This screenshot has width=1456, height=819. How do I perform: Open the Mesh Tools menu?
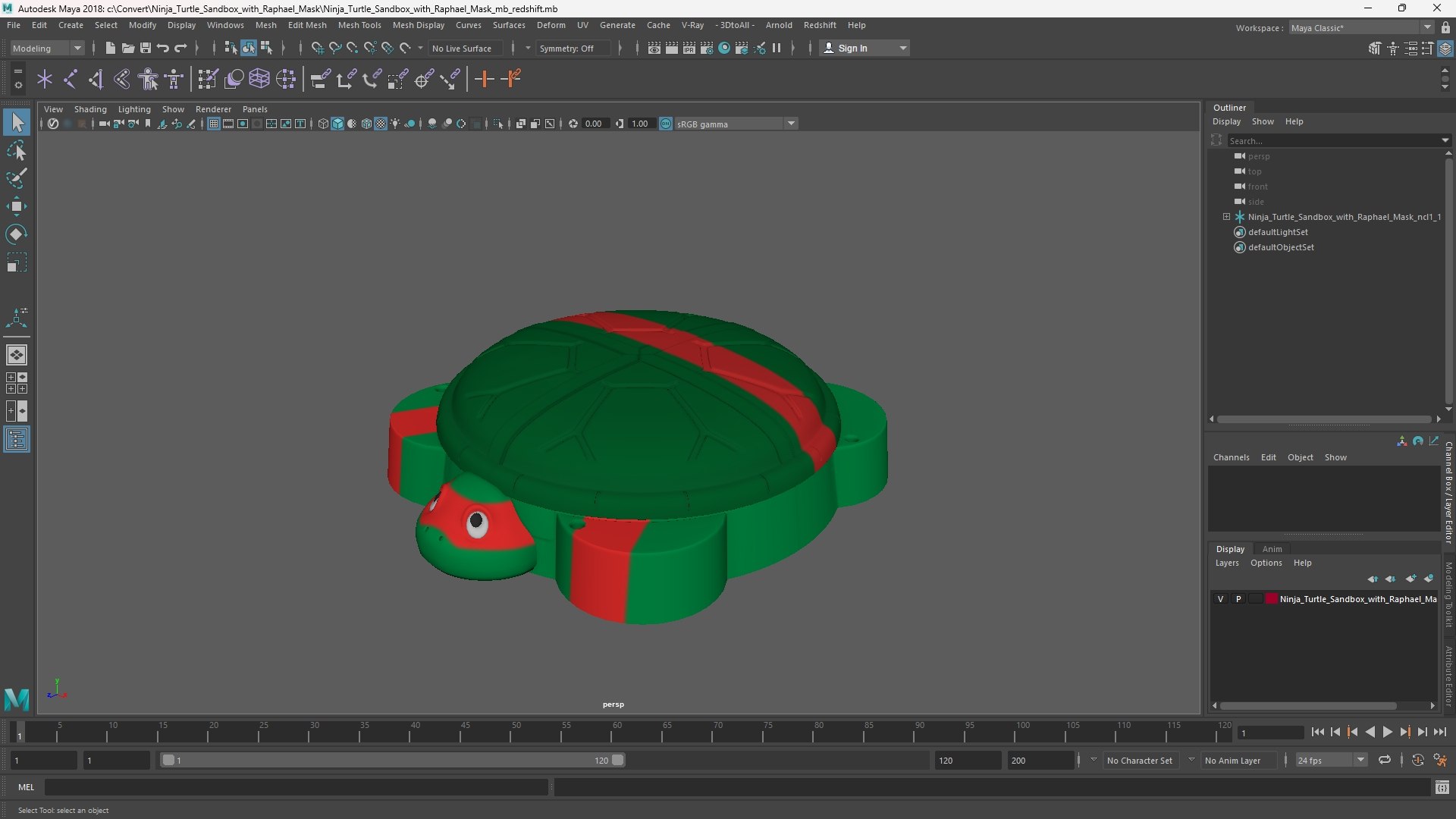[x=359, y=25]
